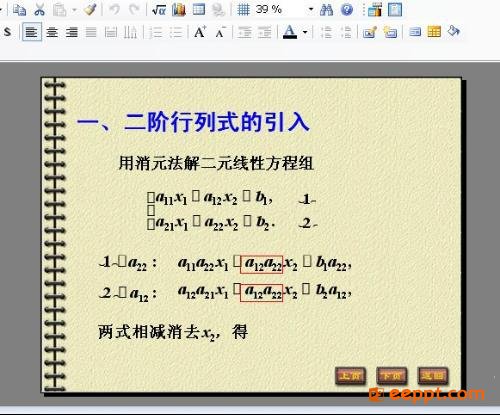Screen dimensions: 500x415
Task: Open the Font Color dropdown arrow
Action: [x=305, y=32]
